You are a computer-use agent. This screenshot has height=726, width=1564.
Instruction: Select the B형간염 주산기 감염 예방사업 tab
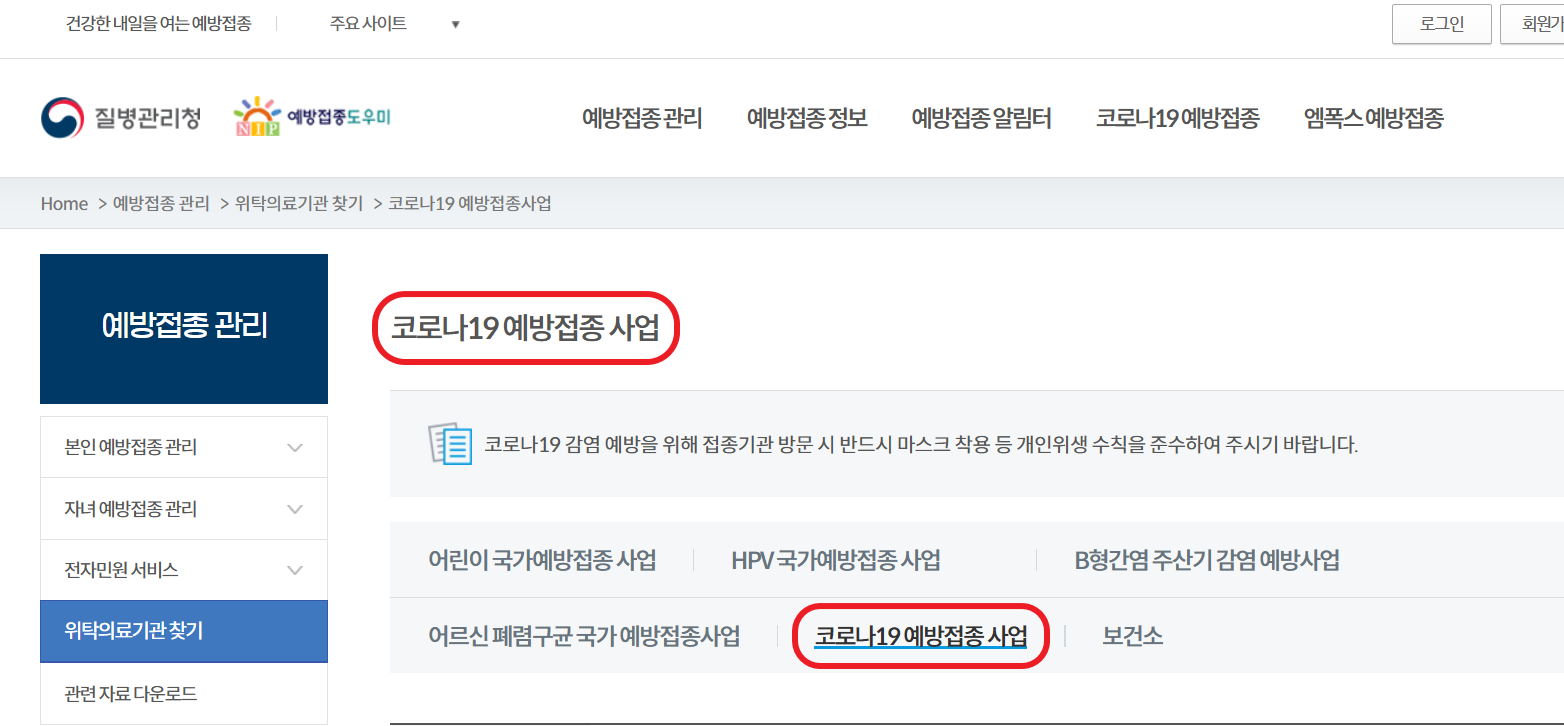click(1207, 559)
